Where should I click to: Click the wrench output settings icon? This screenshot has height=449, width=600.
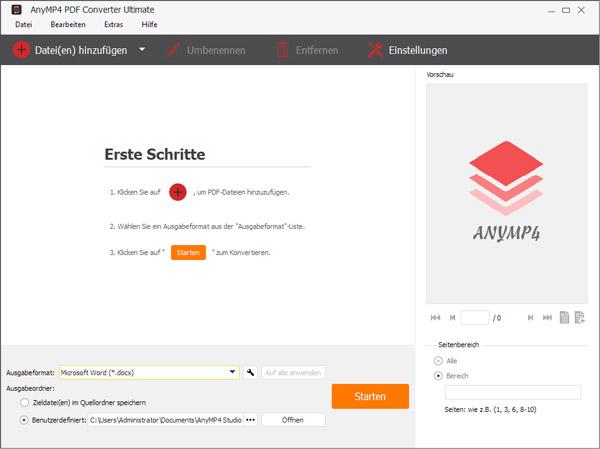tap(250, 372)
